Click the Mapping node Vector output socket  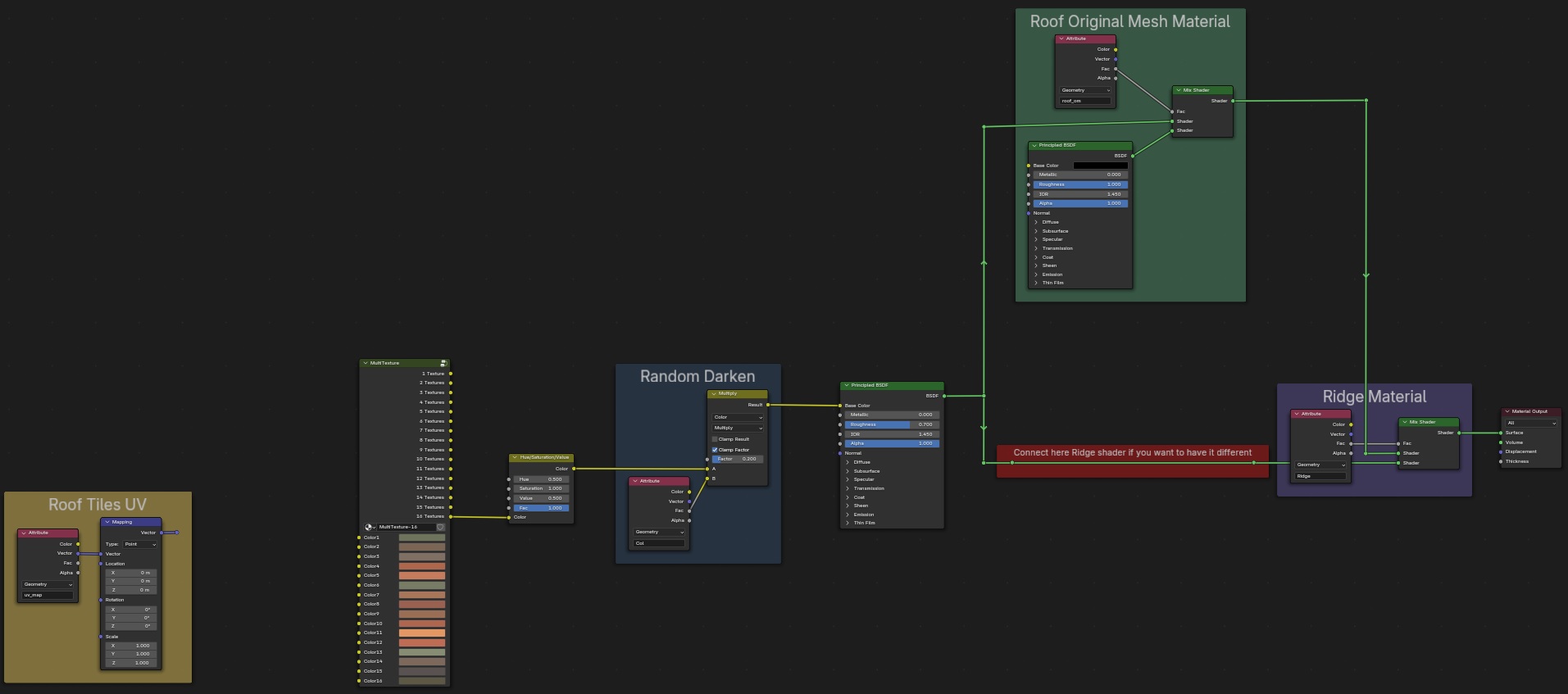(161, 533)
